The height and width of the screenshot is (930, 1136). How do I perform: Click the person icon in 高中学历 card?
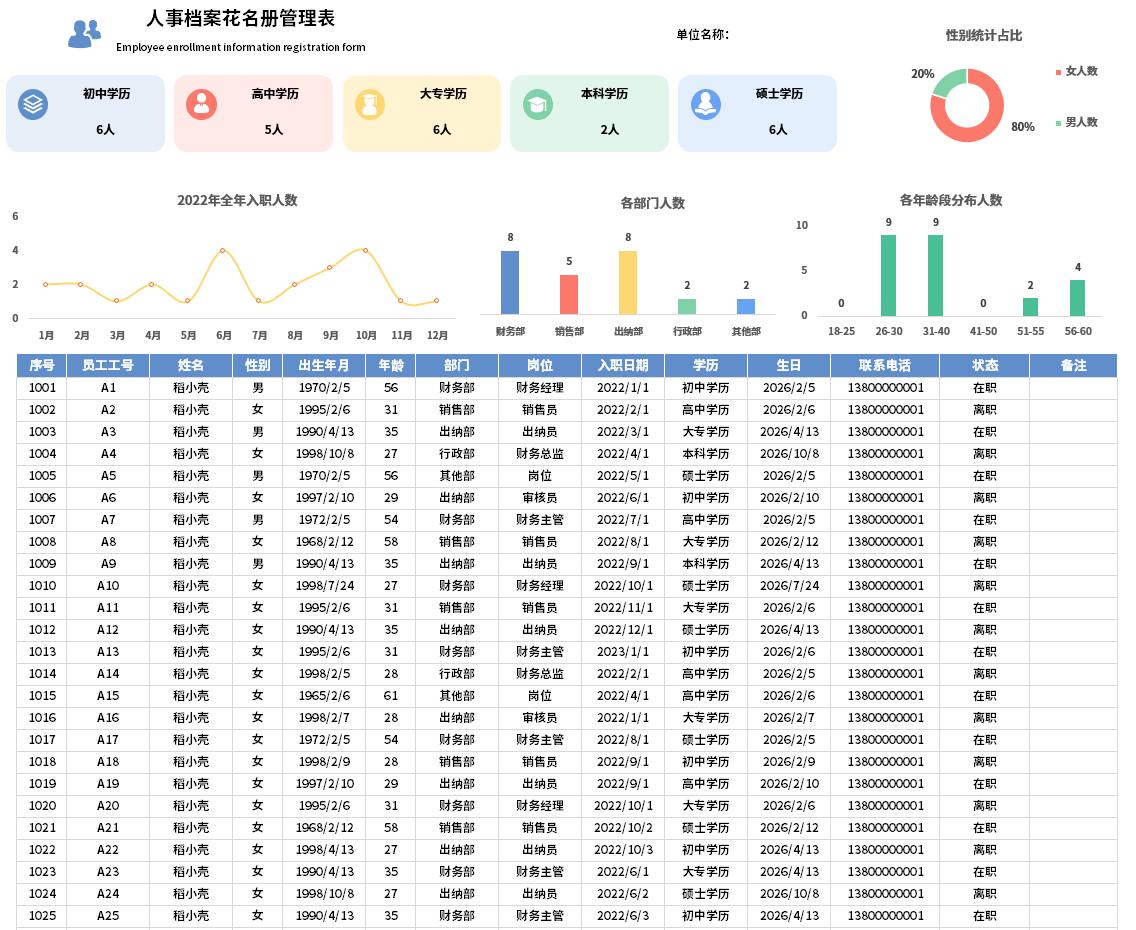(x=201, y=104)
